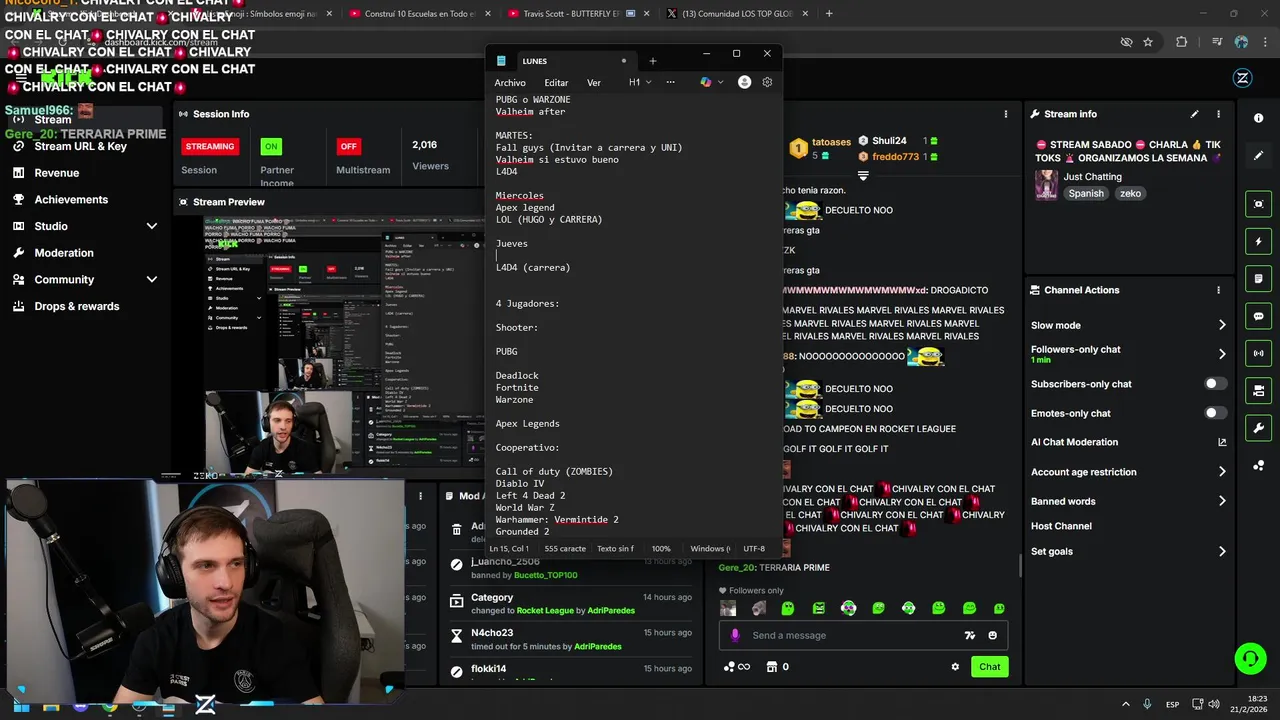Open the Stream info three-dot menu
The image size is (1280, 720).
coord(1218,114)
